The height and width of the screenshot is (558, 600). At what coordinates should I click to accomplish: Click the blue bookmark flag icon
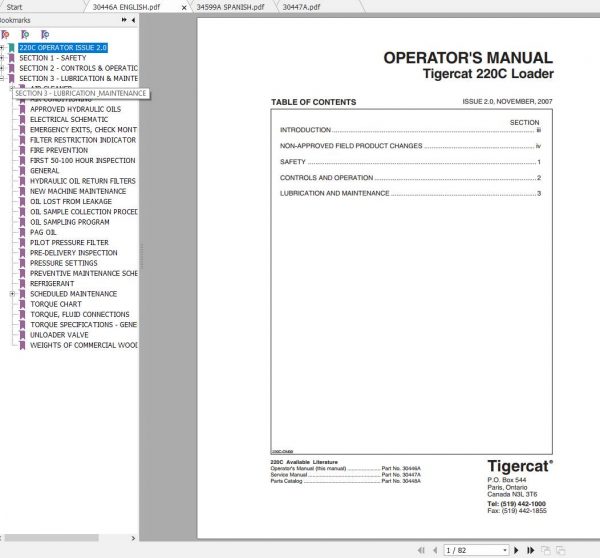click(x=45, y=35)
